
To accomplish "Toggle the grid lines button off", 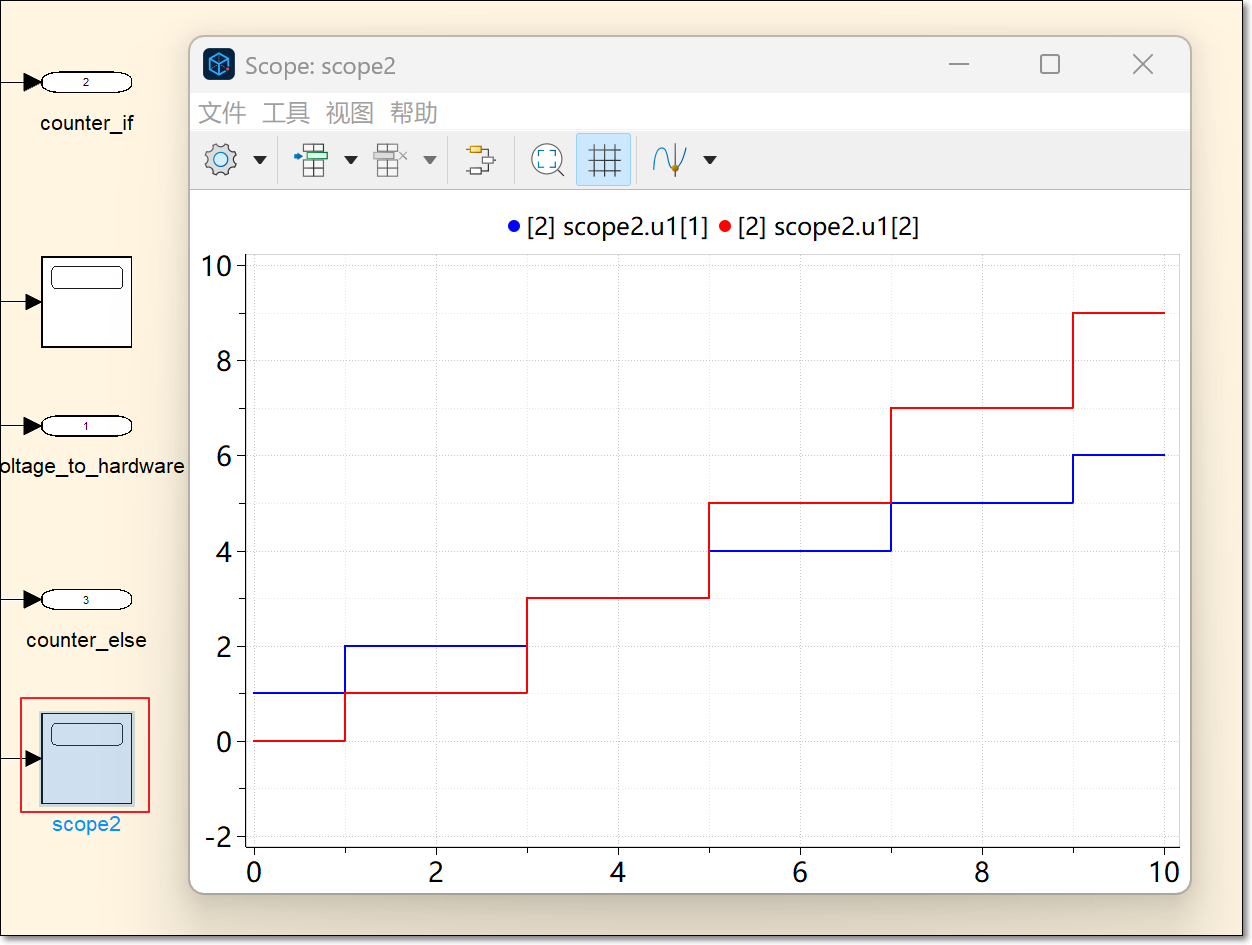I will (604, 160).
